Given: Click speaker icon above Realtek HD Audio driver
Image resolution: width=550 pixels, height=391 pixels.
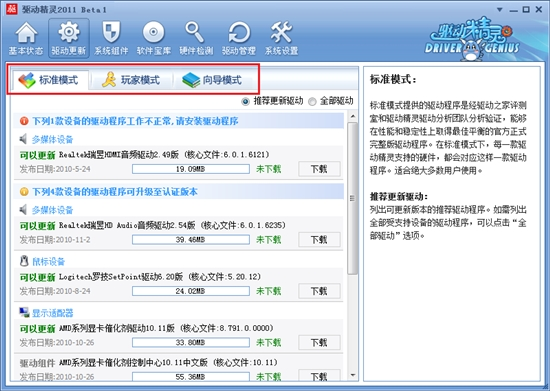Looking at the screenshot, I should click(23, 210).
